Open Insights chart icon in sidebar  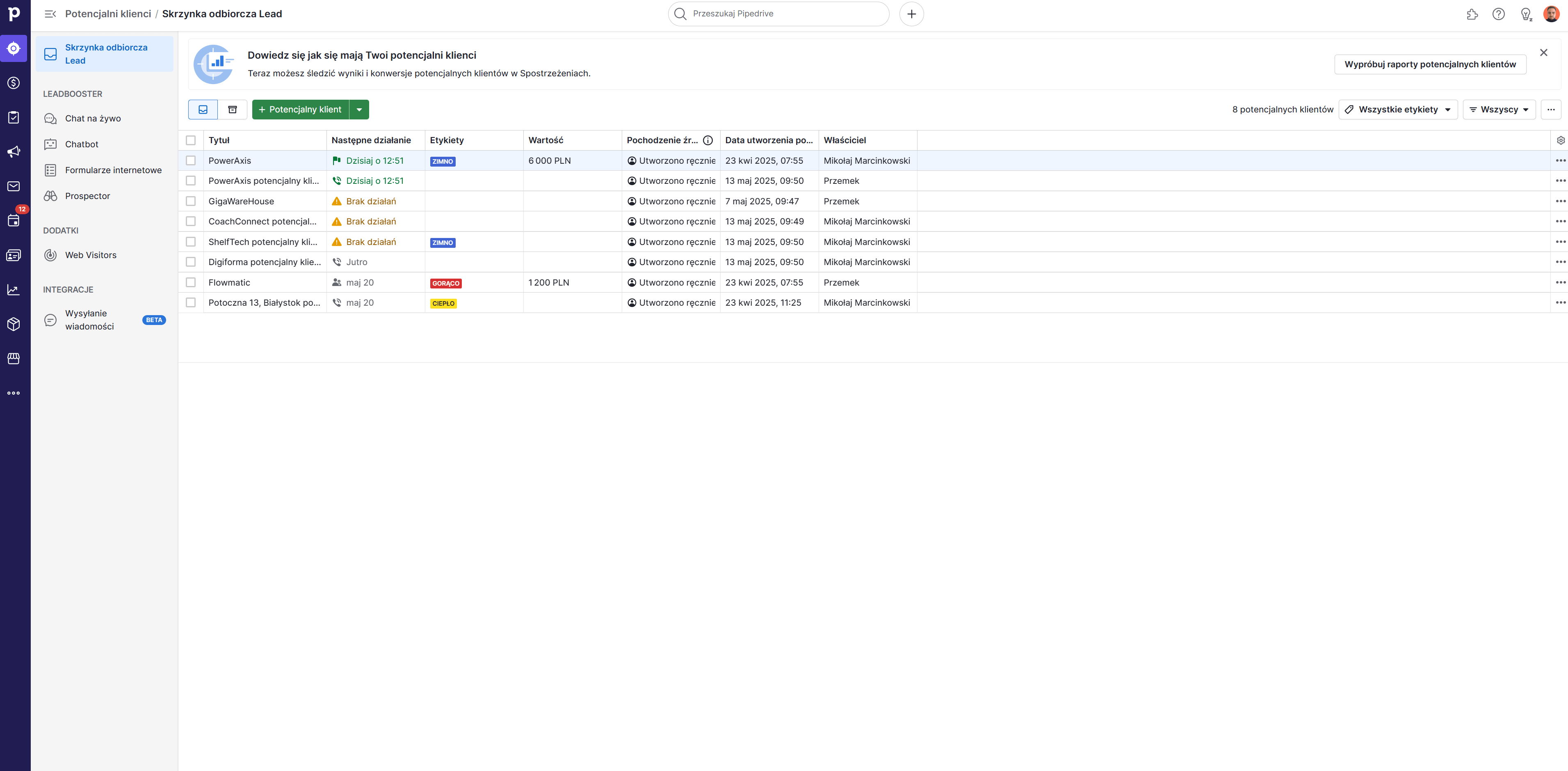[x=14, y=290]
